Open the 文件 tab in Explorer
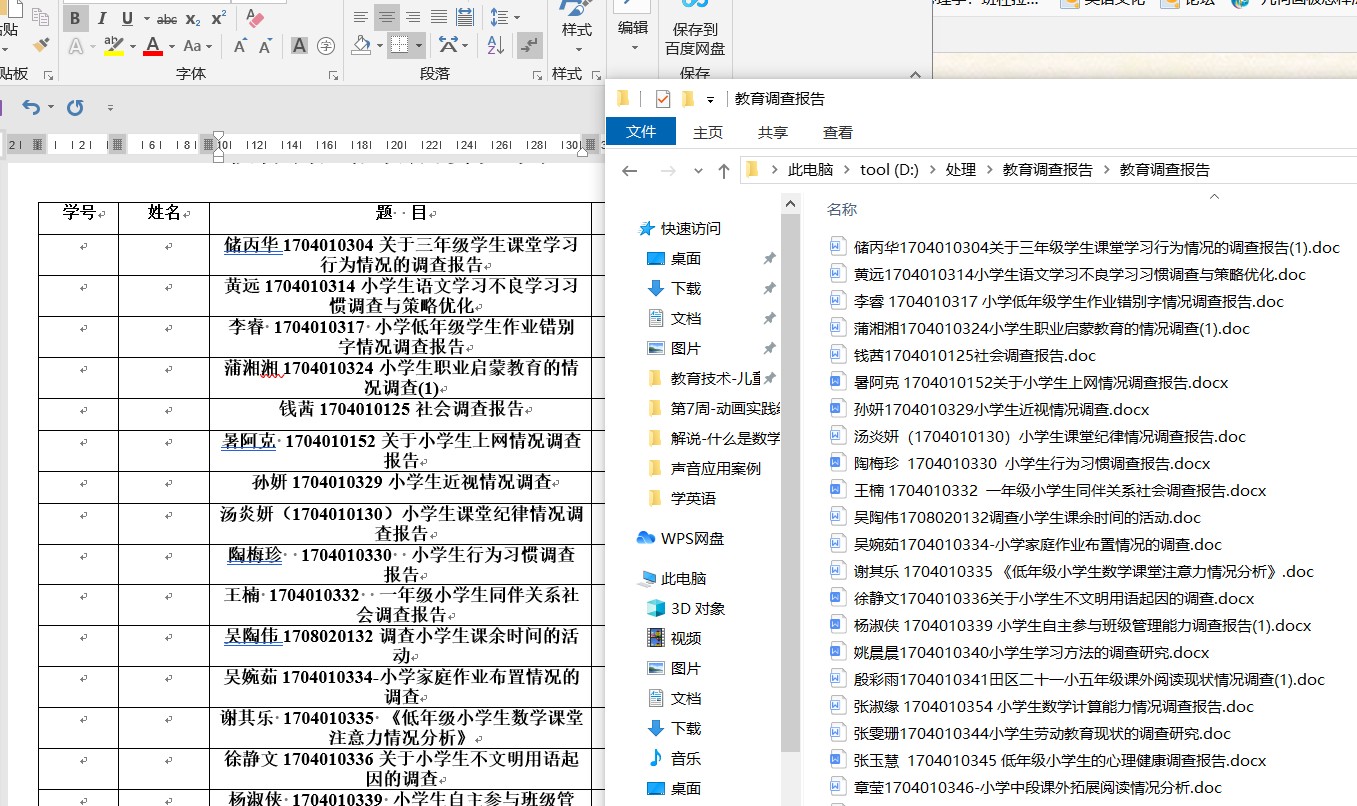This screenshot has width=1357, height=806. (x=641, y=132)
